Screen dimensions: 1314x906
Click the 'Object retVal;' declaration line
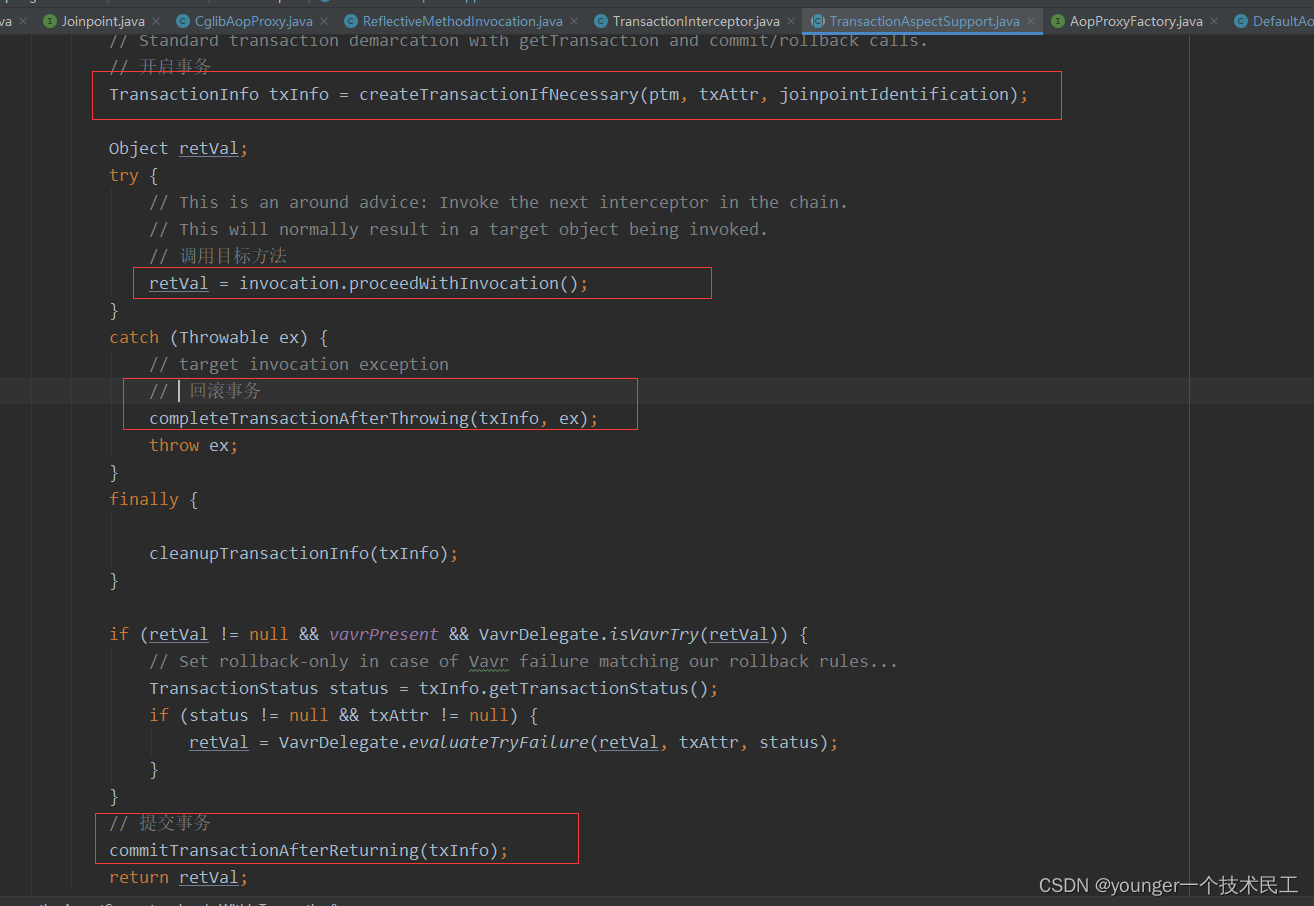point(178,148)
